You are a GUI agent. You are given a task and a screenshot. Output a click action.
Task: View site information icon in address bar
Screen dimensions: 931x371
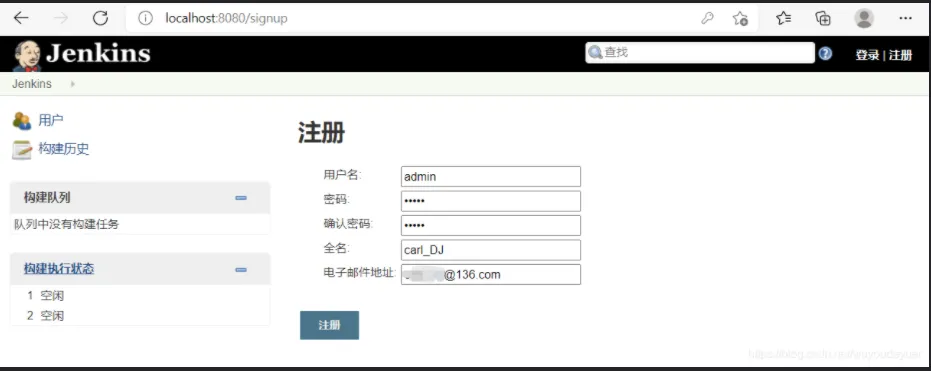[145, 18]
